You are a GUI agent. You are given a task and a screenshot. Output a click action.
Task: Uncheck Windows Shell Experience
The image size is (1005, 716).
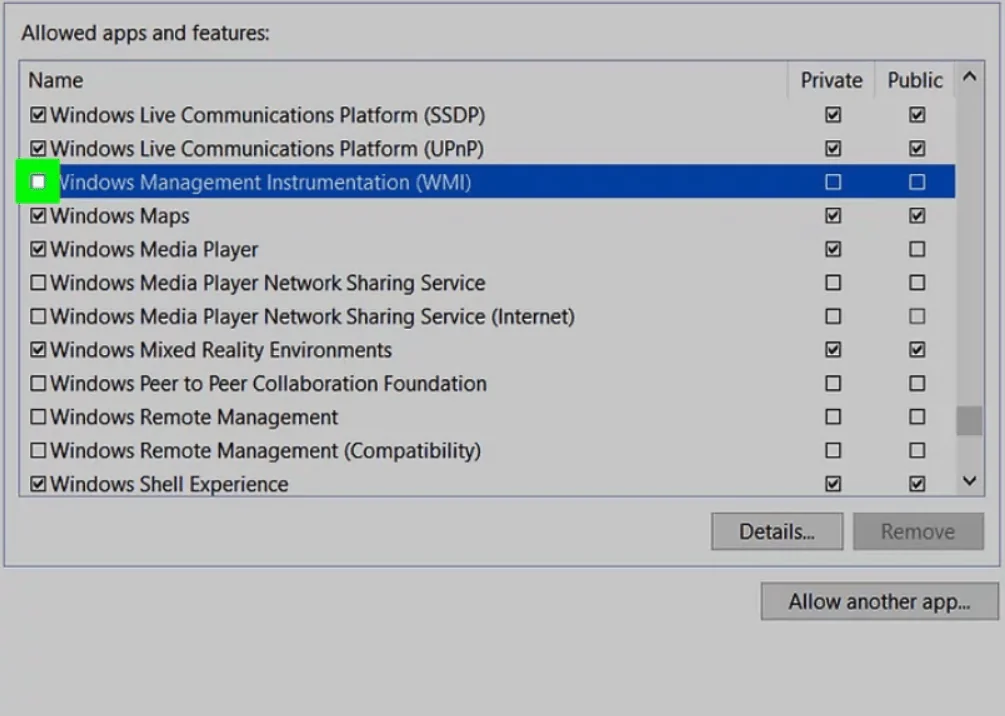pos(37,484)
